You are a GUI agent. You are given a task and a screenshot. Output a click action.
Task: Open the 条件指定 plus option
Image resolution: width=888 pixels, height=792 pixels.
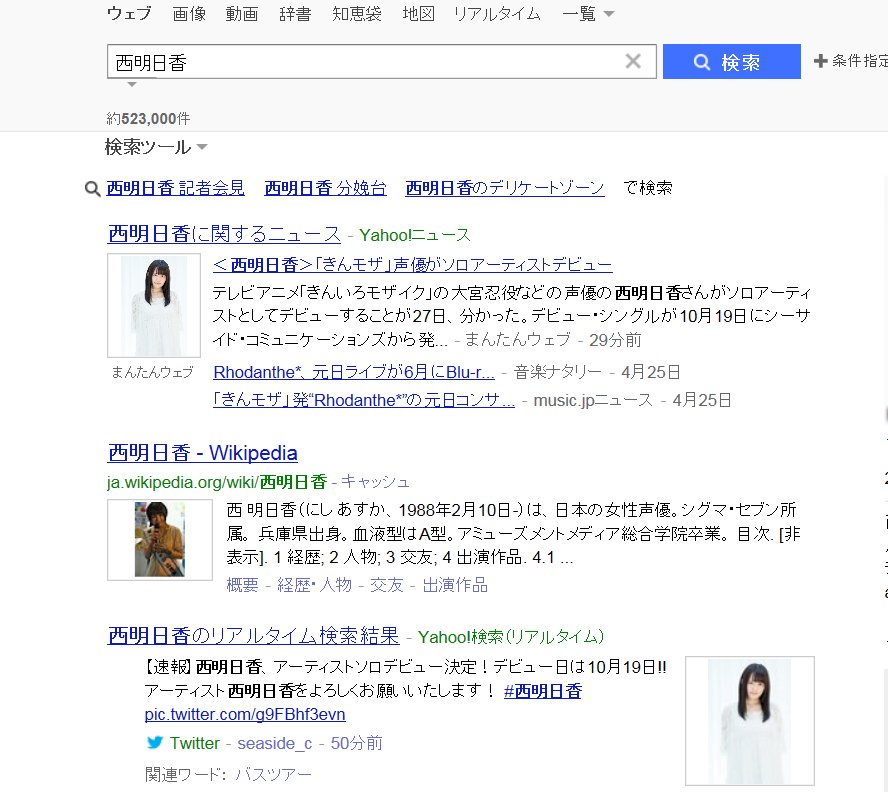tap(851, 61)
